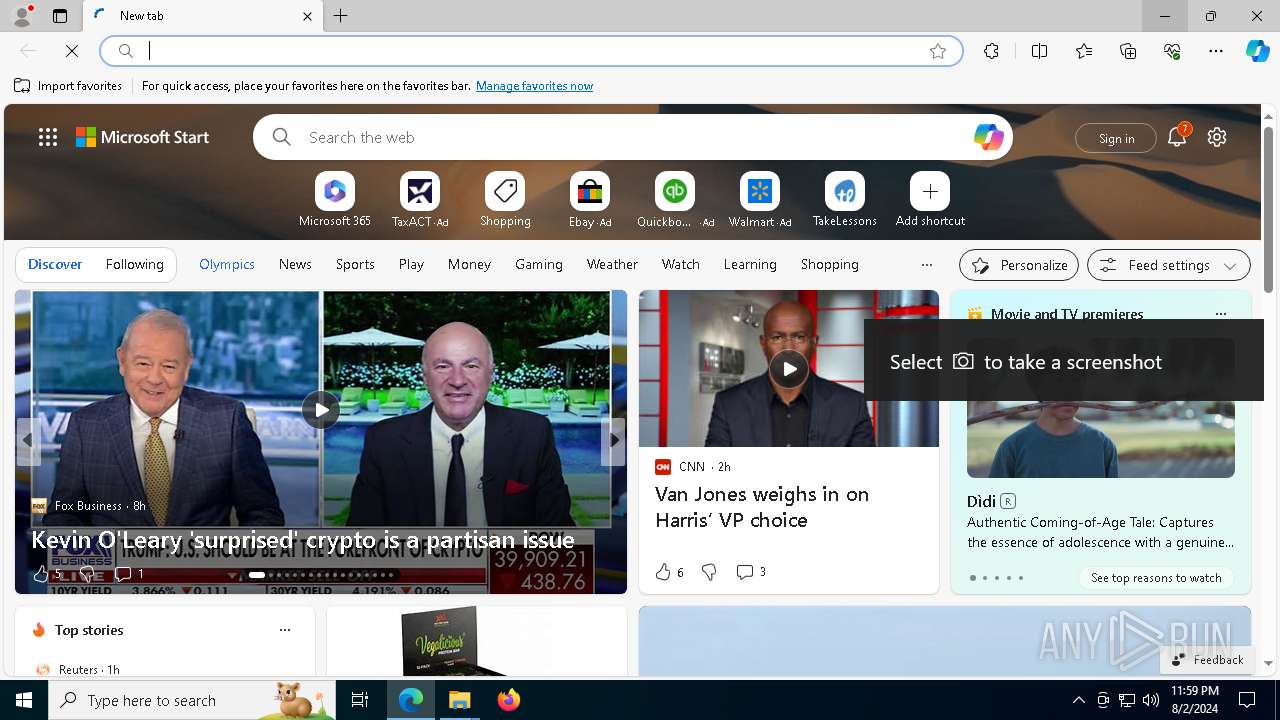Open Task View on the taskbar

point(360,700)
